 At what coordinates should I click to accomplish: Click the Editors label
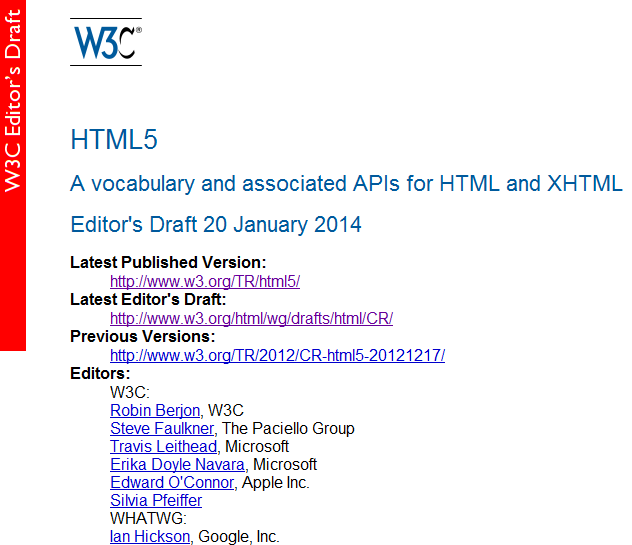(100, 373)
